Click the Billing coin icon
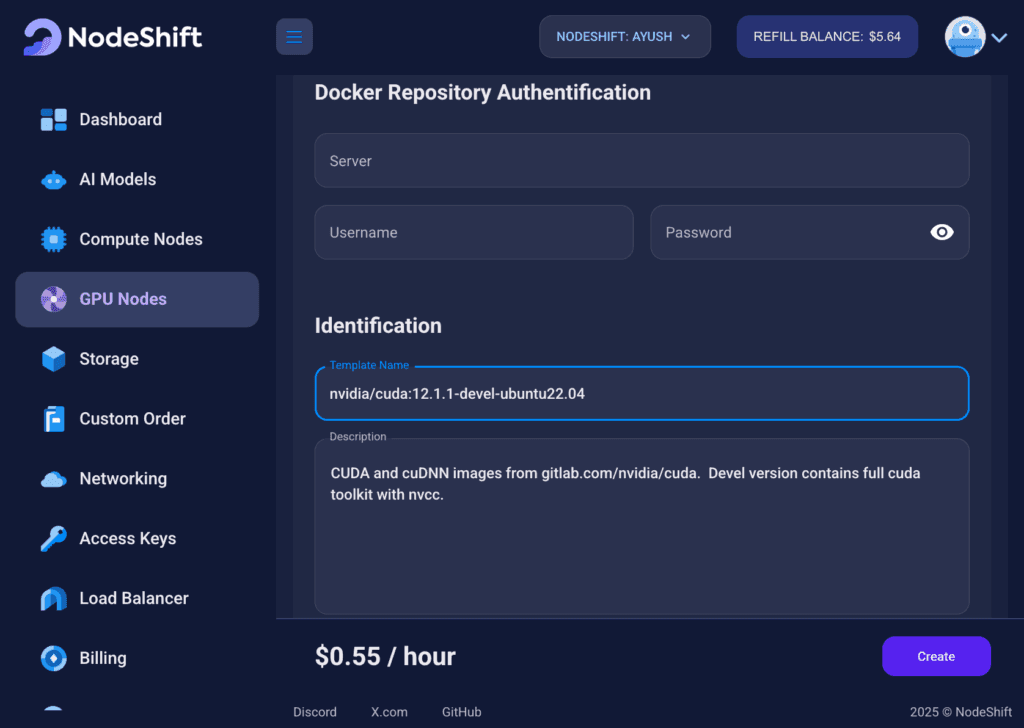 coord(54,658)
